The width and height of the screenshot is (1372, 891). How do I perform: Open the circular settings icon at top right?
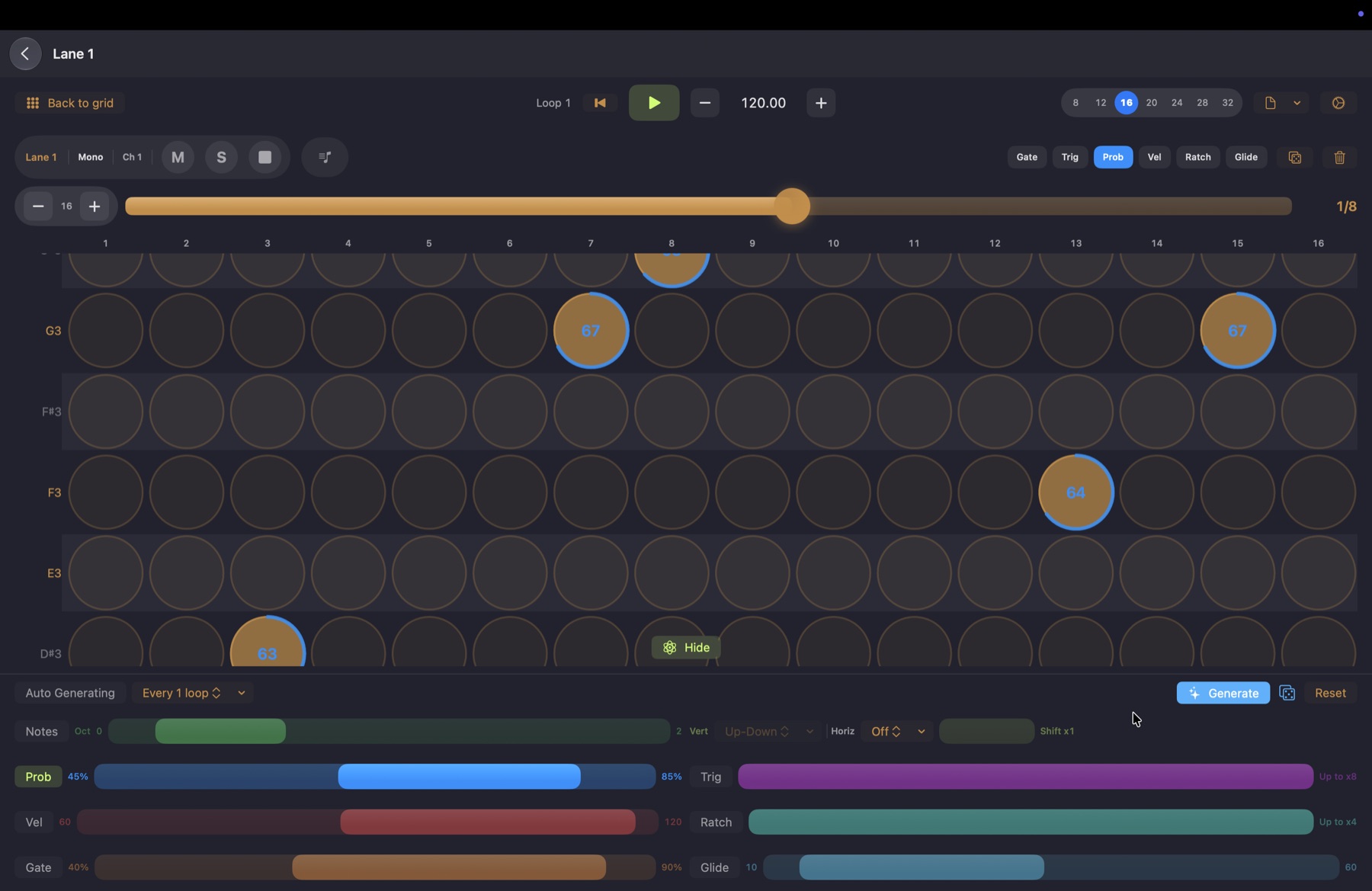coord(1338,103)
